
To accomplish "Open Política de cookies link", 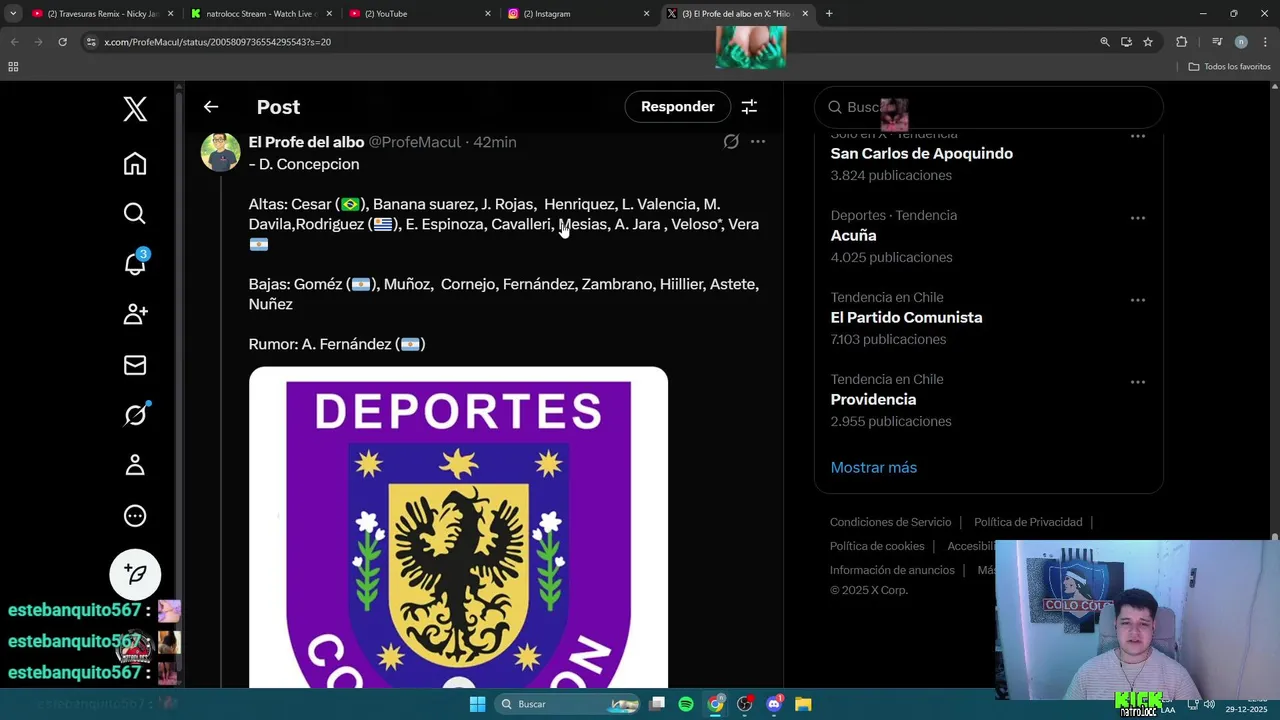I will click(877, 546).
